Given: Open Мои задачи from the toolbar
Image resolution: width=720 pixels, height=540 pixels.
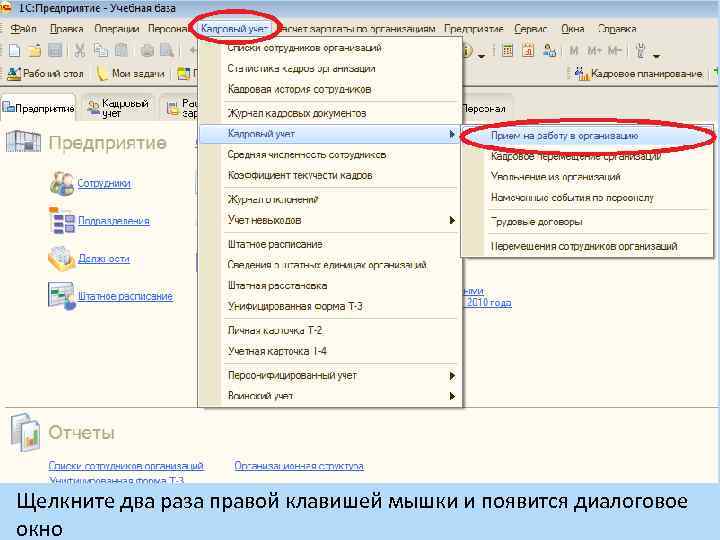Looking at the screenshot, I should click(131, 73).
